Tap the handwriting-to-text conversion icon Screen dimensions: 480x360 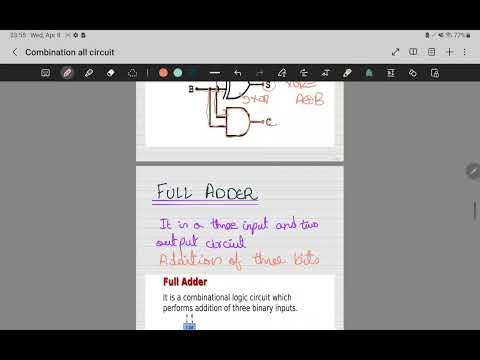pyautogui.click(x=325, y=73)
